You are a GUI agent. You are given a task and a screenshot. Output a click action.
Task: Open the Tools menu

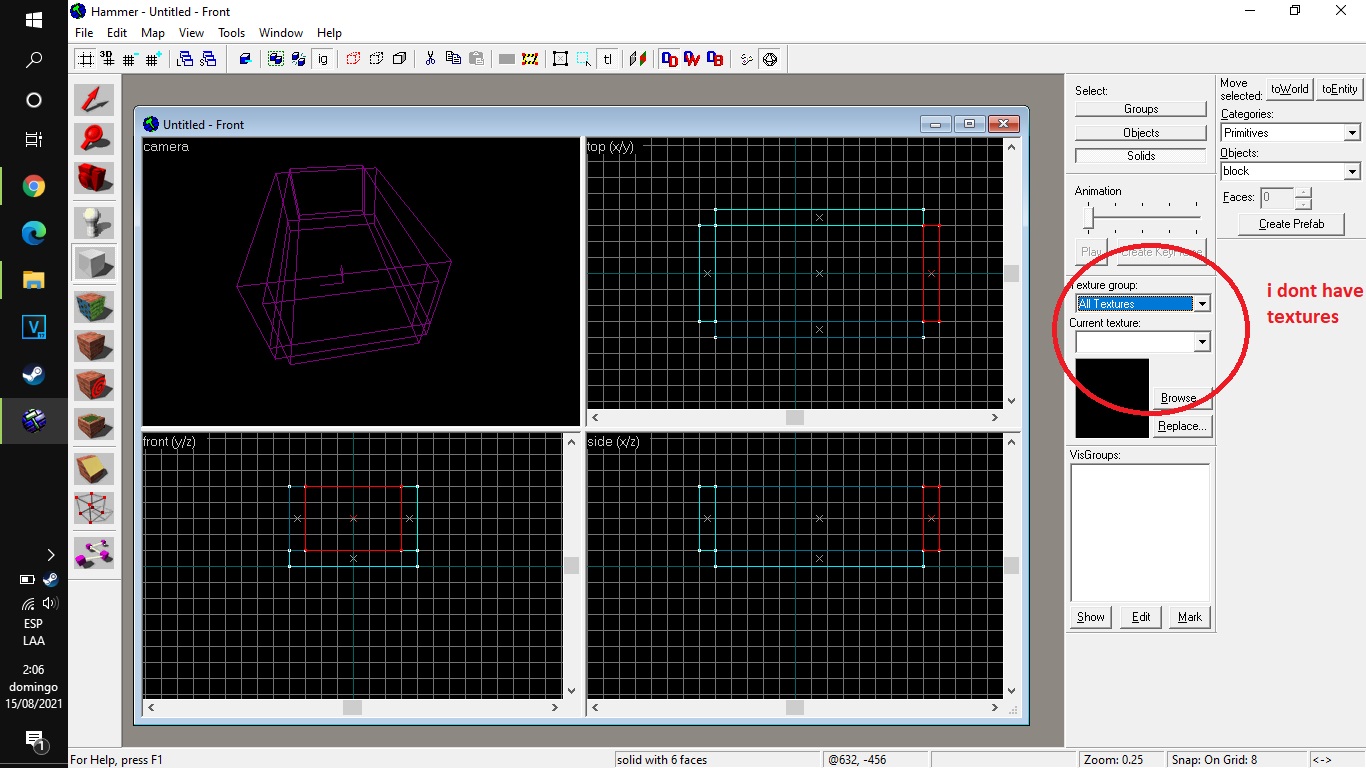[231, 32]
